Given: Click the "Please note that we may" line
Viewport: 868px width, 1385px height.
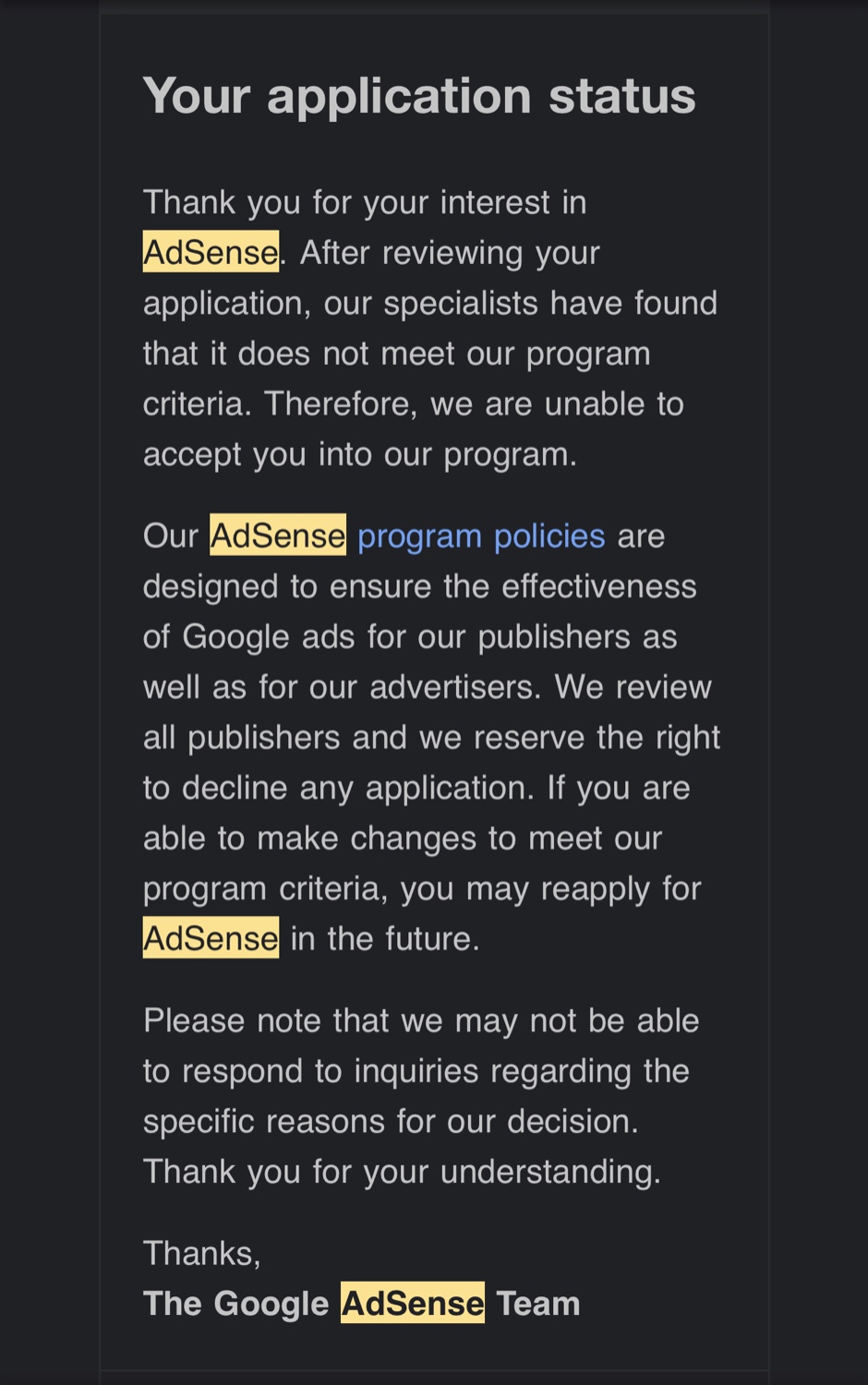Looking at the screenshot, I should click(421, 1020).
